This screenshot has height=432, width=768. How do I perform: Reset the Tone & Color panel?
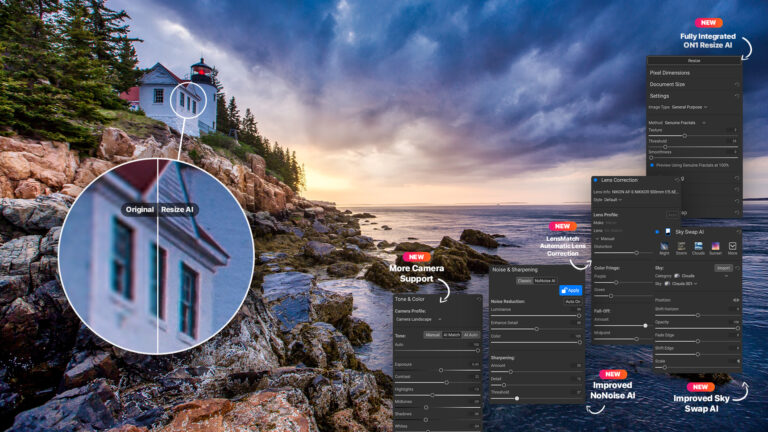pos(479,299)
